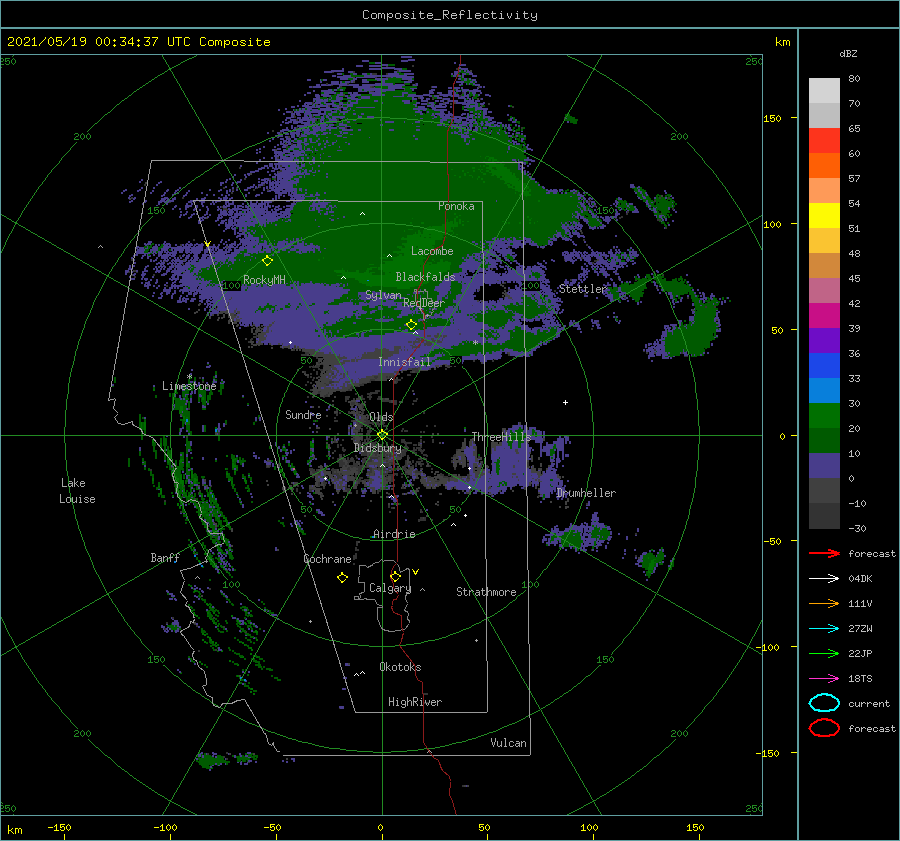This screenshot has width=900, height=841.
Task: Click the Okotoks town label
Action: pos(400,667)
